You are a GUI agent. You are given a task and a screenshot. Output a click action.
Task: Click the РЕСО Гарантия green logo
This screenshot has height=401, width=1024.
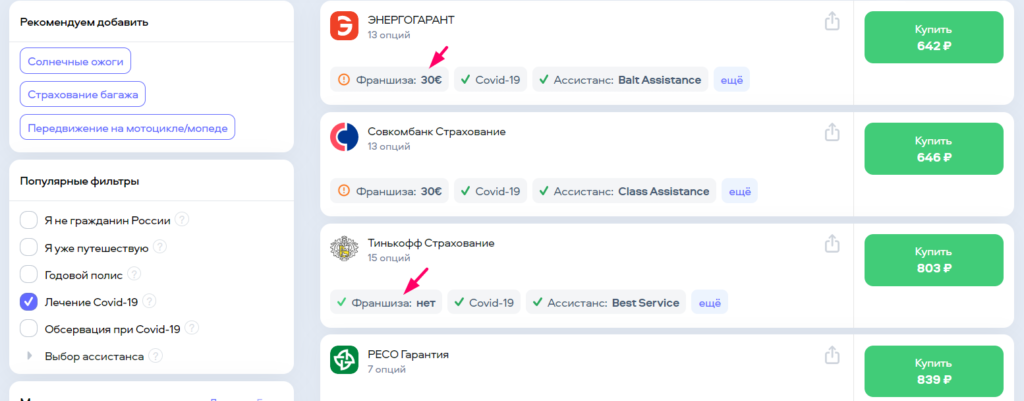coord(344,360)
